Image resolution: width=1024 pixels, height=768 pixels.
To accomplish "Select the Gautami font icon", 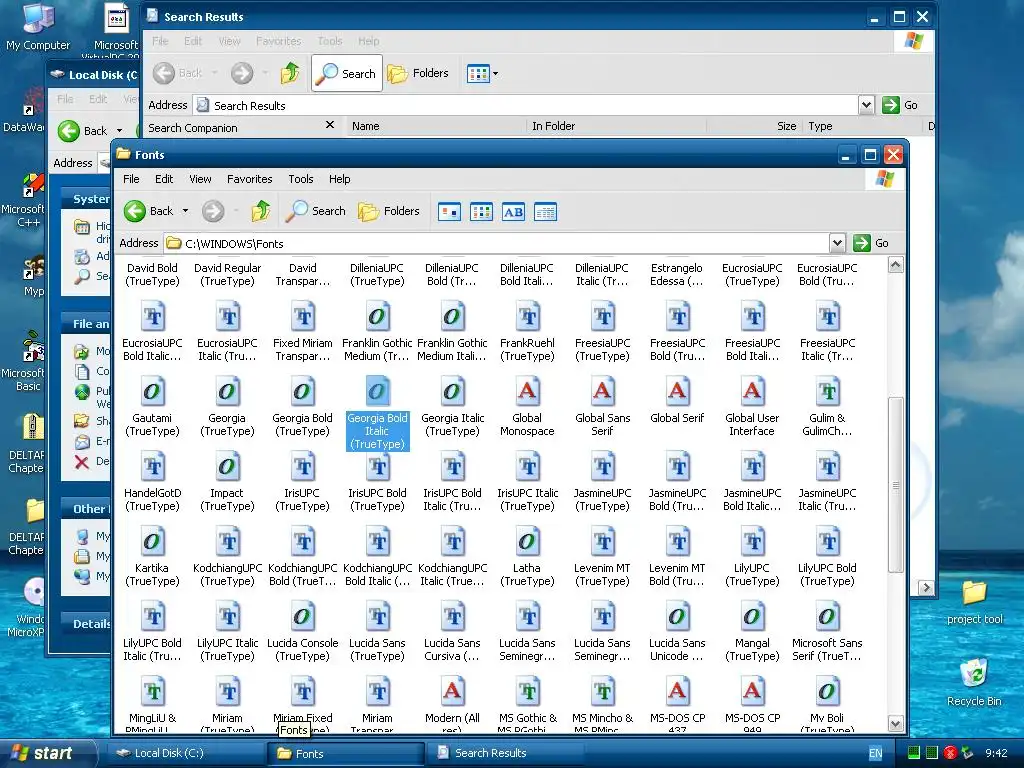I will pos(152,392).
